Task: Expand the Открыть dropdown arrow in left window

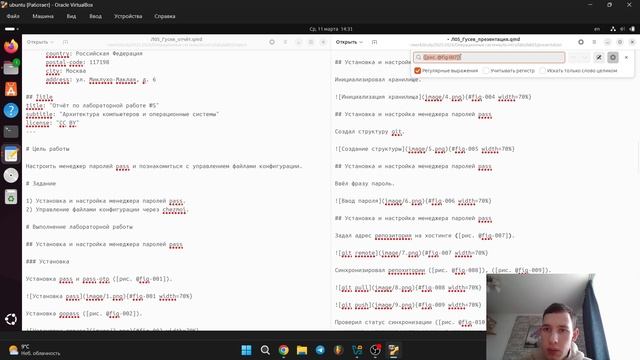Action: tap(52, 42)
